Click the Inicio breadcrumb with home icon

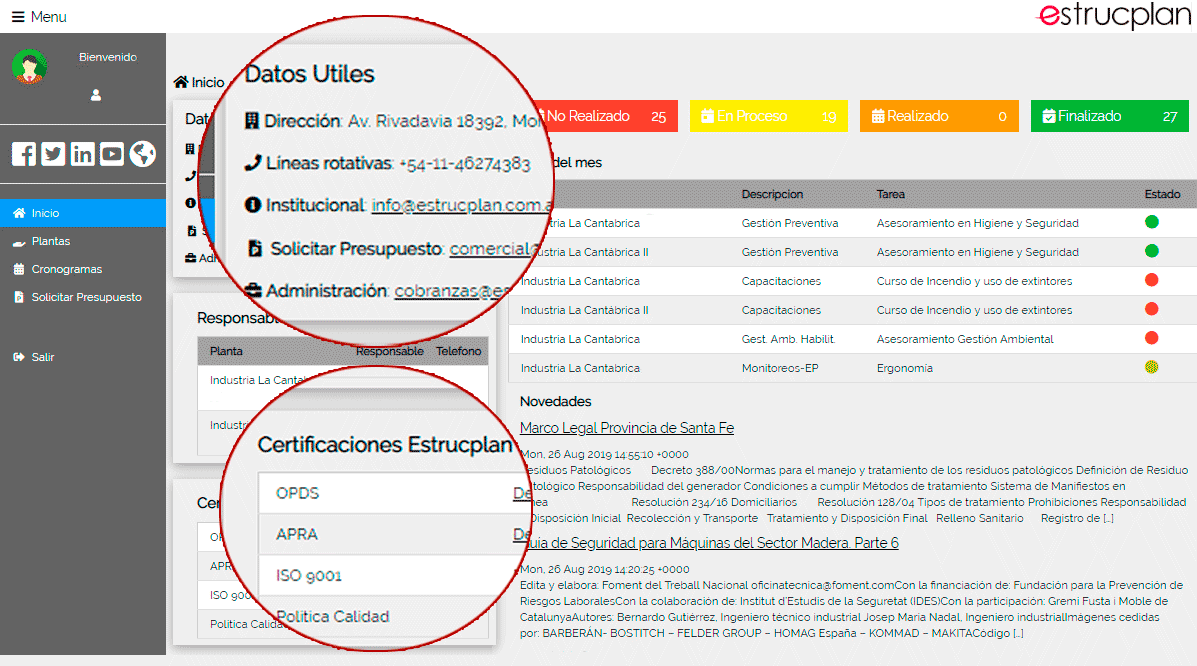[199, 82]
